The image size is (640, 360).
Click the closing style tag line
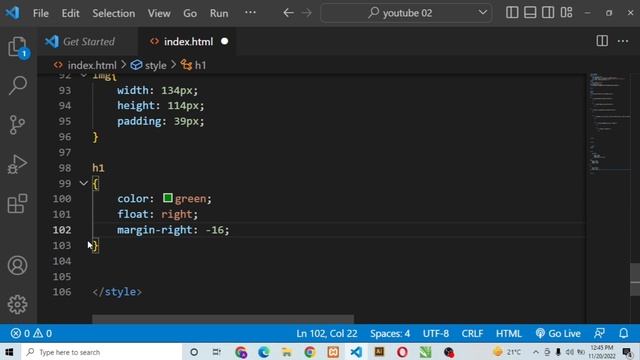[x=117, y=292]
